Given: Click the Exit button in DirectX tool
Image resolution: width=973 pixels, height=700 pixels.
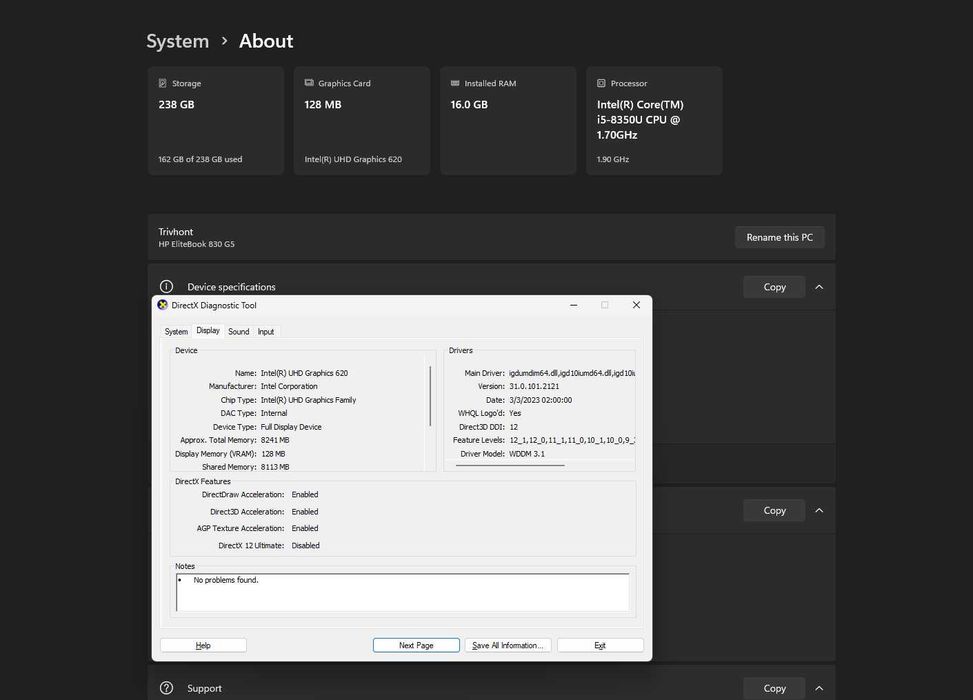Looking at the screenshot, I should click(x=600, y=645).
